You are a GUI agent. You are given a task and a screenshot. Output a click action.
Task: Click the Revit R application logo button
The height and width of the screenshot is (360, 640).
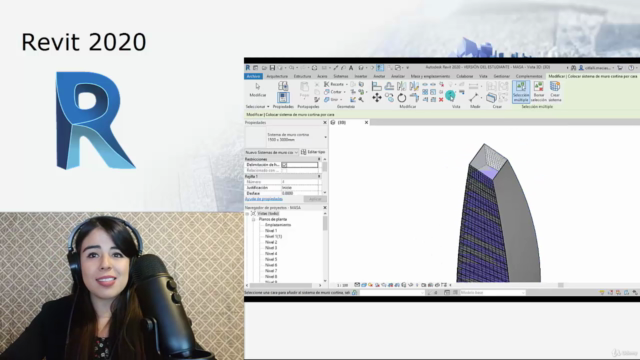248,68
